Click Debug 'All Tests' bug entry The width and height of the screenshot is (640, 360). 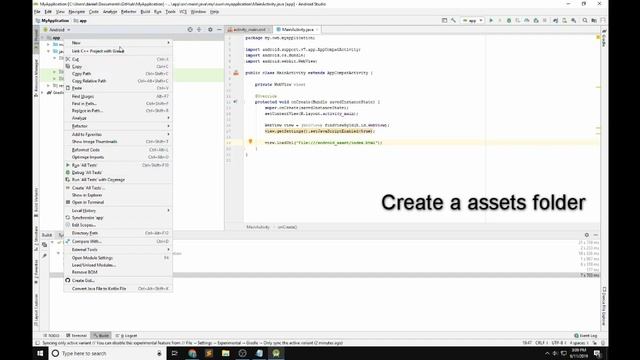pyautogui.click(x=118, y=173)
